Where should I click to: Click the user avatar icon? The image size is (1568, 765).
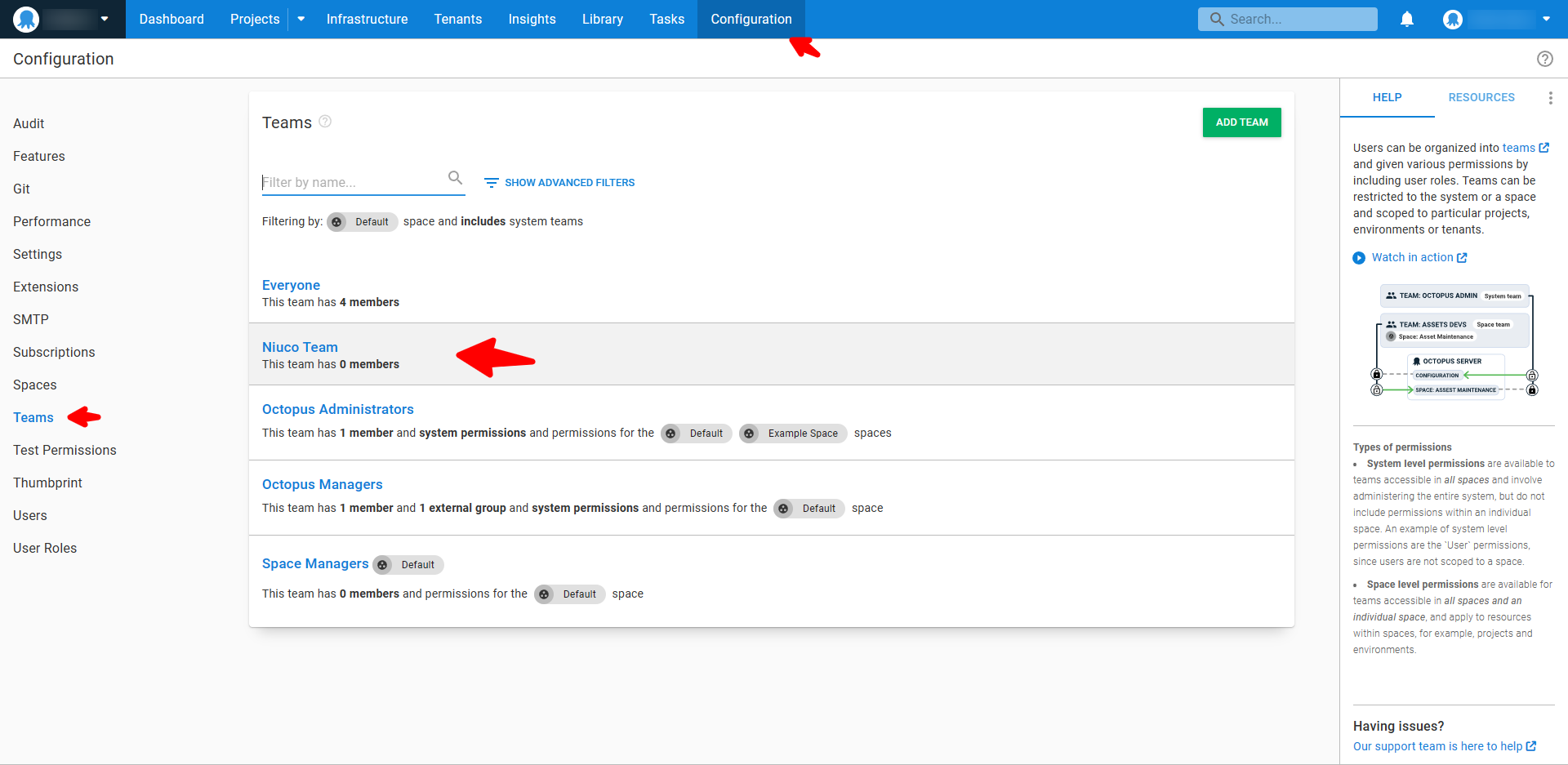(x=1453, y=19)
